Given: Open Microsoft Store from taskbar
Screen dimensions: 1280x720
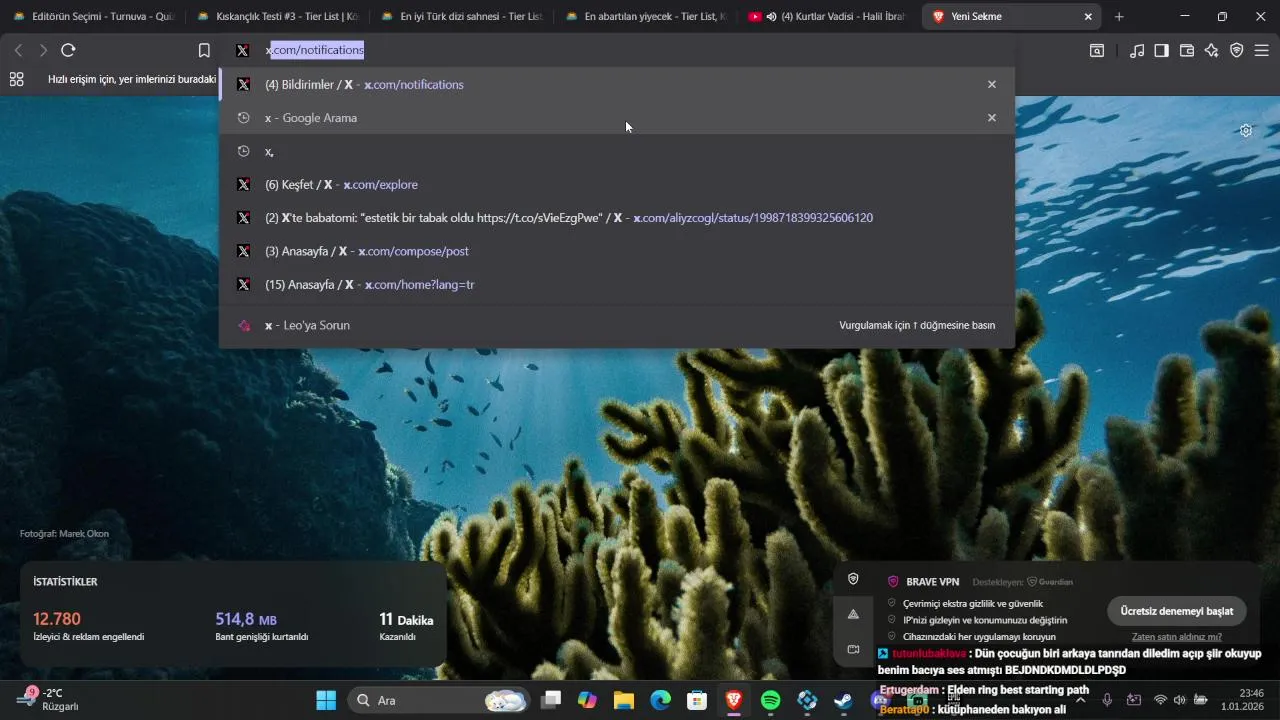Looking at the screenshot, I should 697,700.
